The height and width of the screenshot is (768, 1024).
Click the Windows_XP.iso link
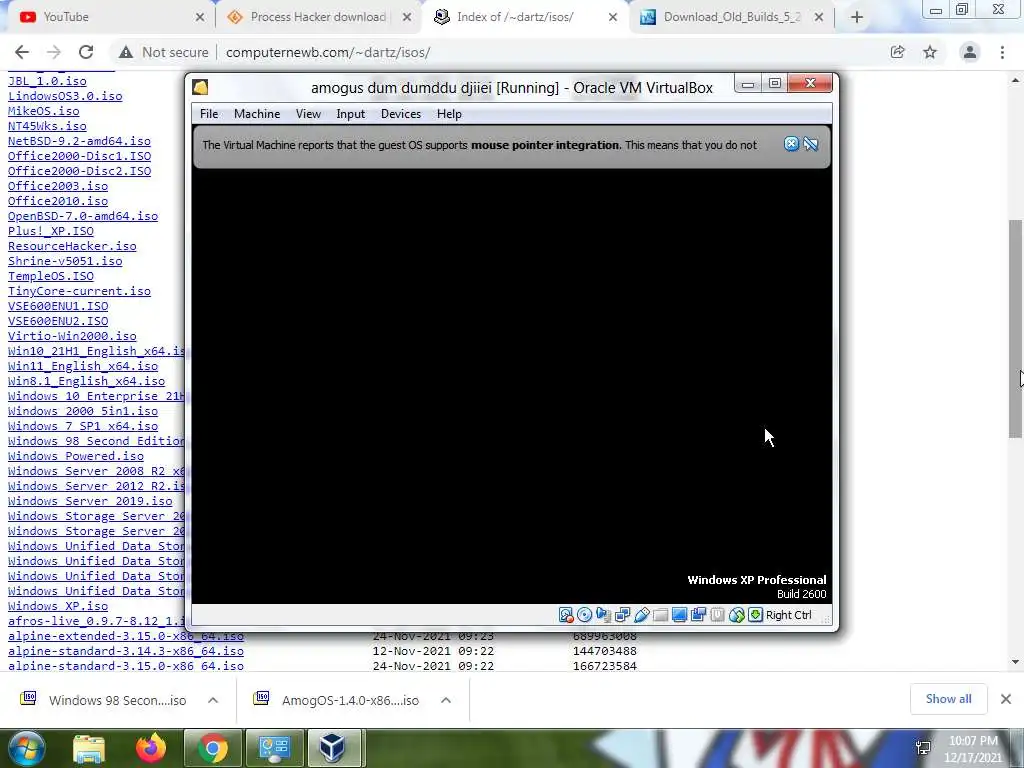click(57, 606)
